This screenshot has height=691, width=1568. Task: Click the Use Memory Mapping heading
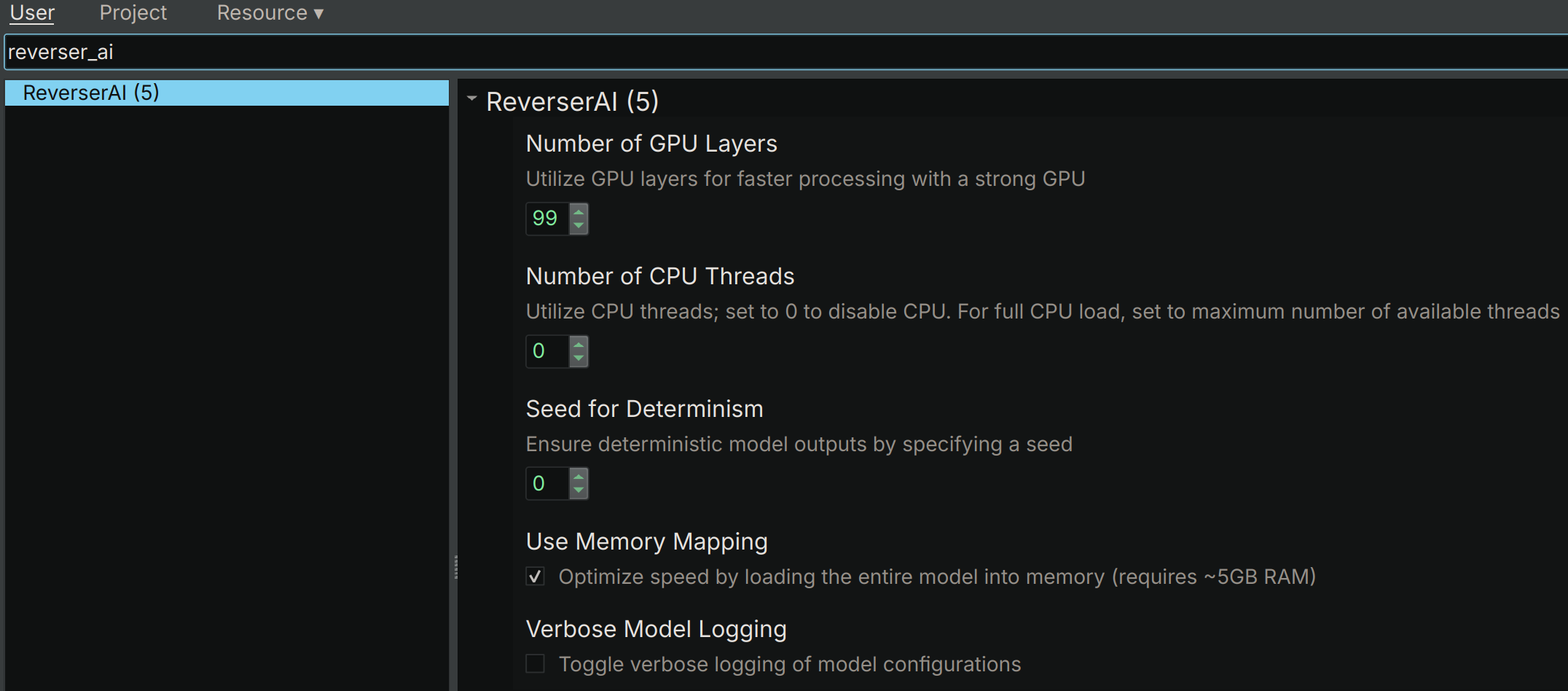click(647, 542)
